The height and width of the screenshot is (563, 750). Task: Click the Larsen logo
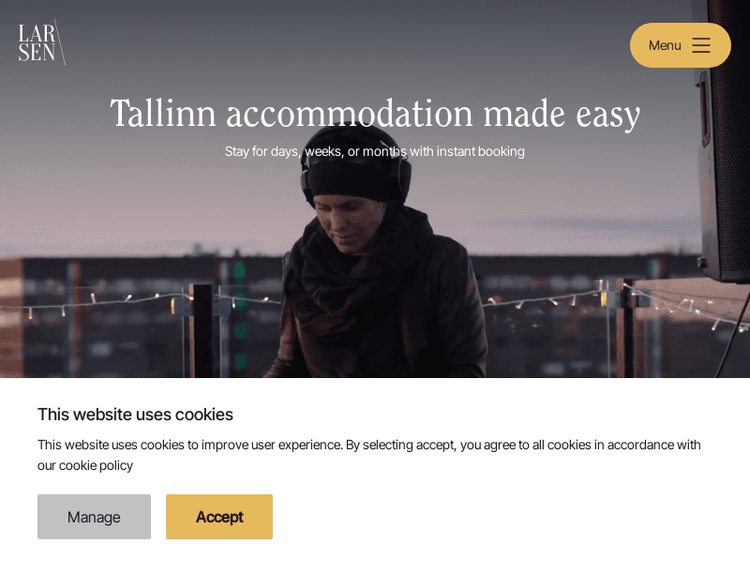(42, 43)
